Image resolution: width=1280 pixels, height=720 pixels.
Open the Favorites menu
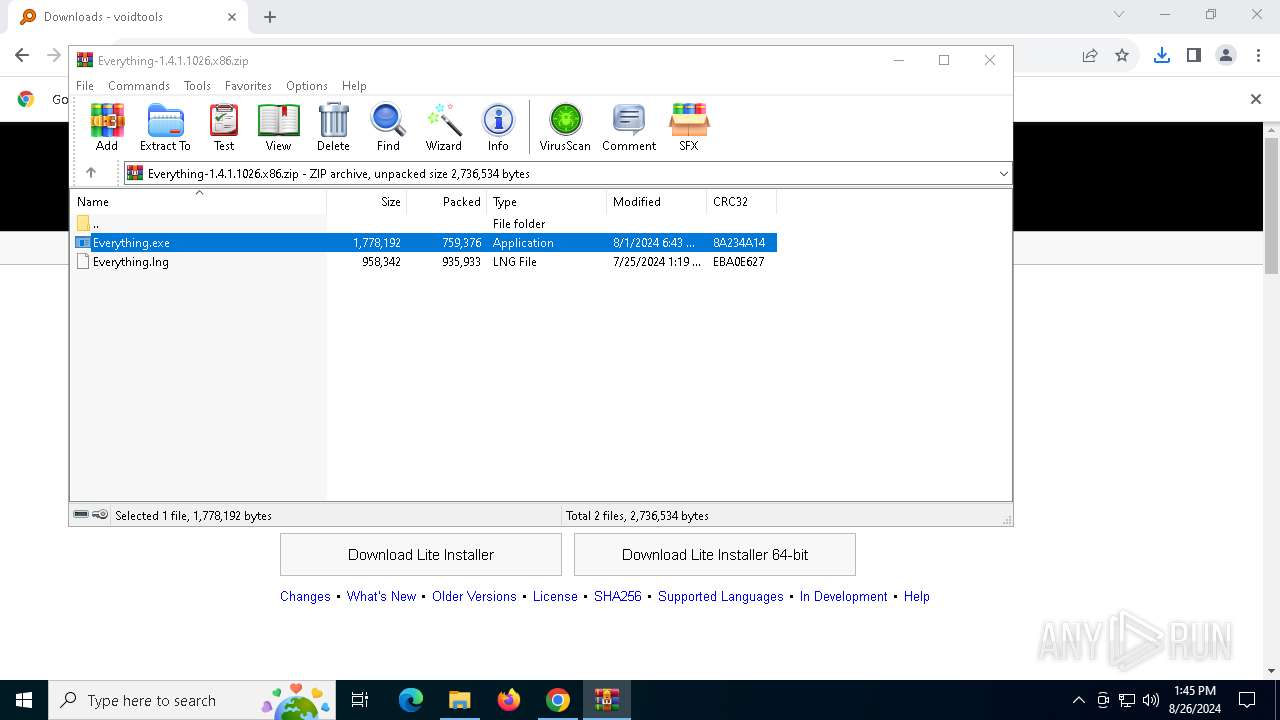click(x=248, y=86)
